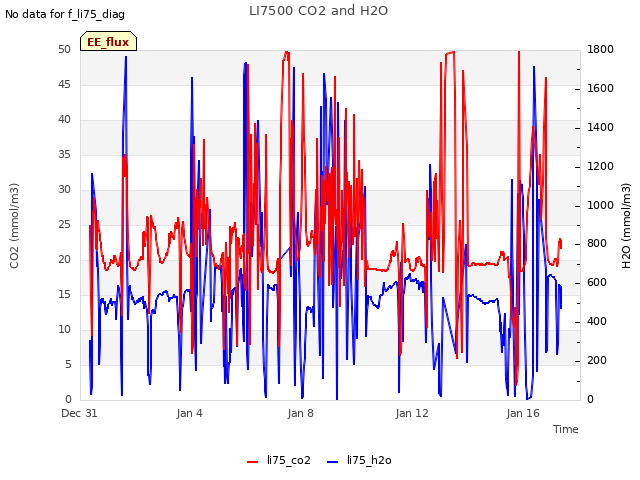The height and width of the screenshot is (480, 640).
Task: Click the 1000 tick on H2O axis
Action: tap(600, 205)
